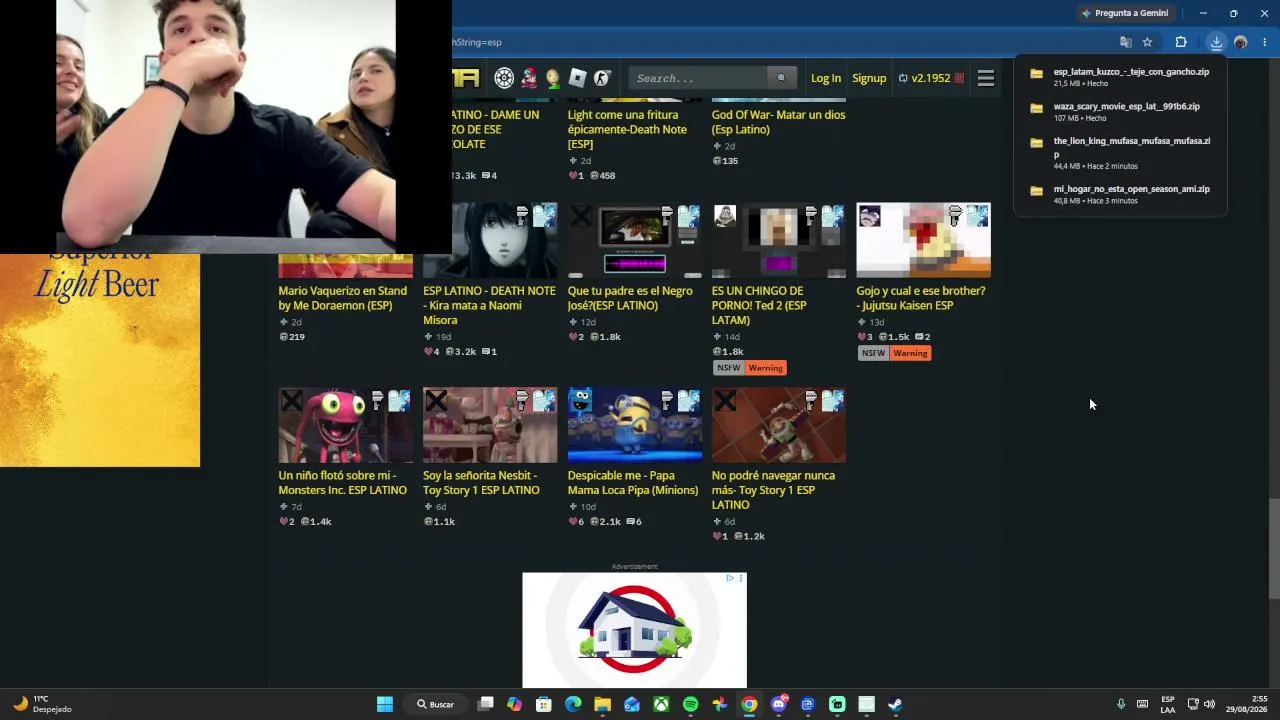Click the Signup link

point(869,78)
